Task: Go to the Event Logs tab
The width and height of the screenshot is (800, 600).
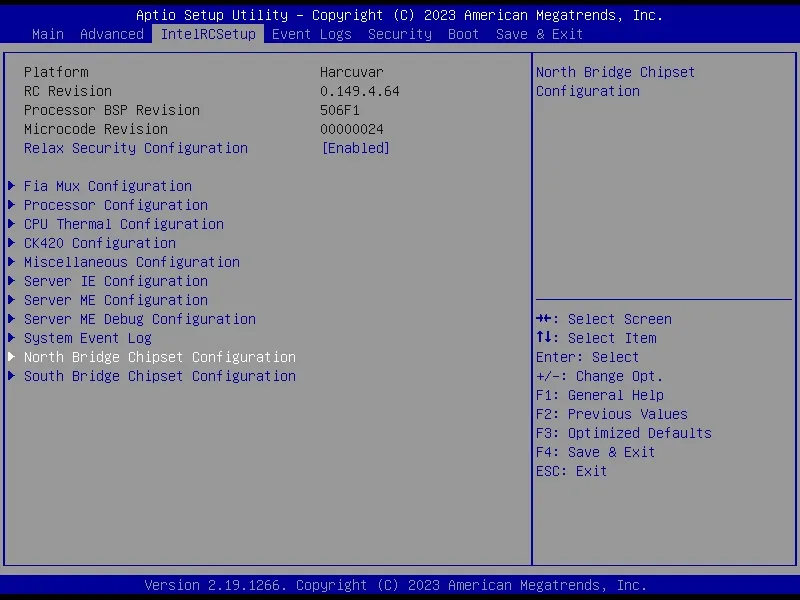Action: [x=312, y=34]
